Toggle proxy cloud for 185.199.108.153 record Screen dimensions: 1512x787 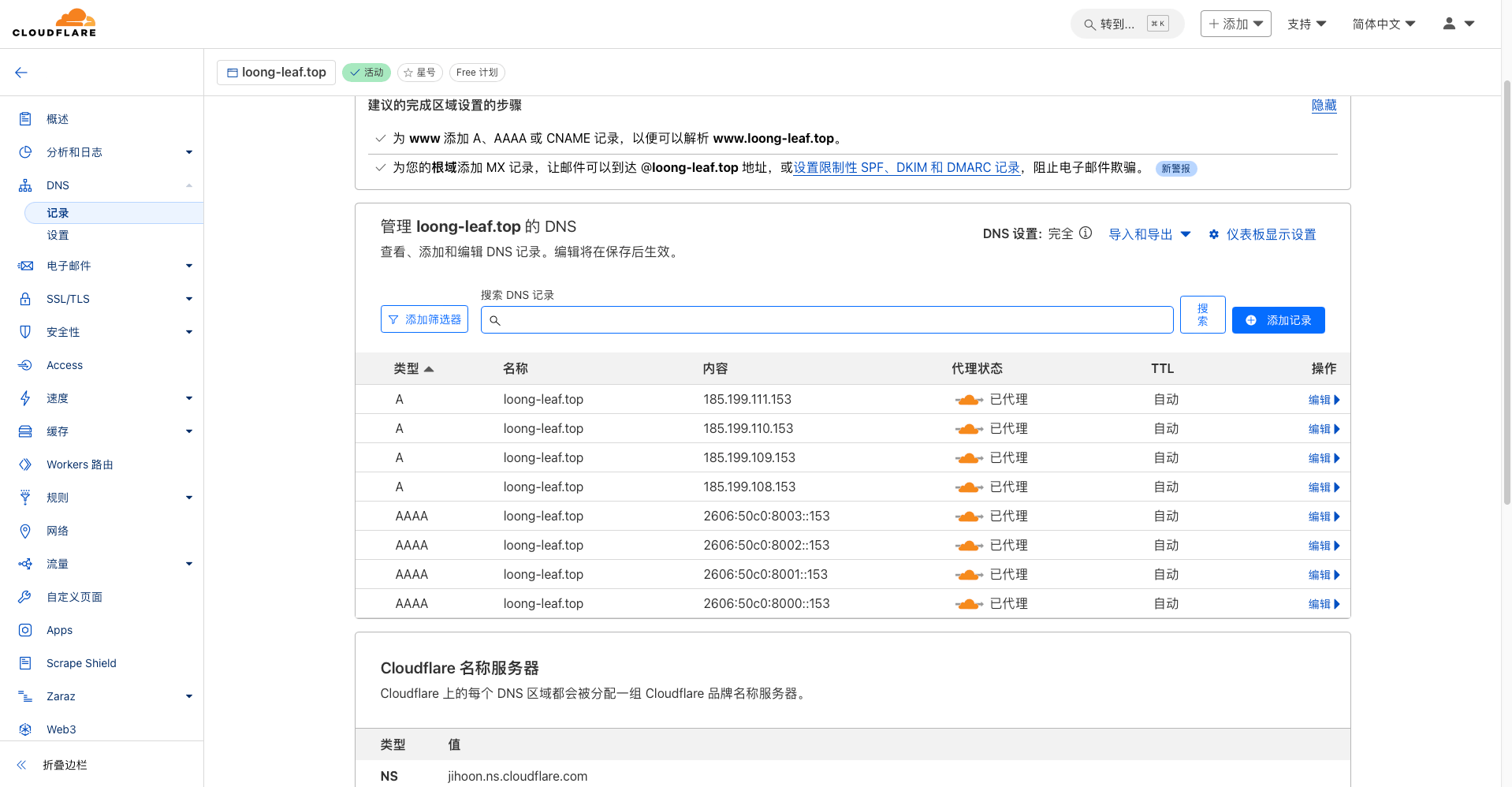969,487
